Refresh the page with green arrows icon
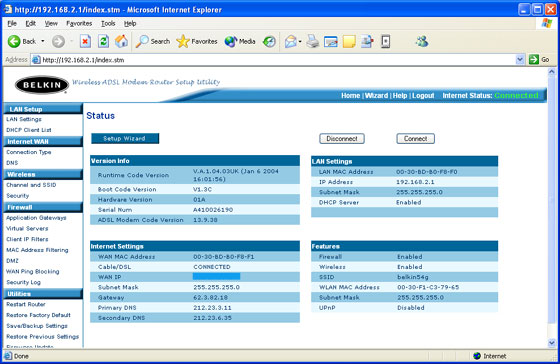This screenshot has width=560, height=364. point(103,41)
